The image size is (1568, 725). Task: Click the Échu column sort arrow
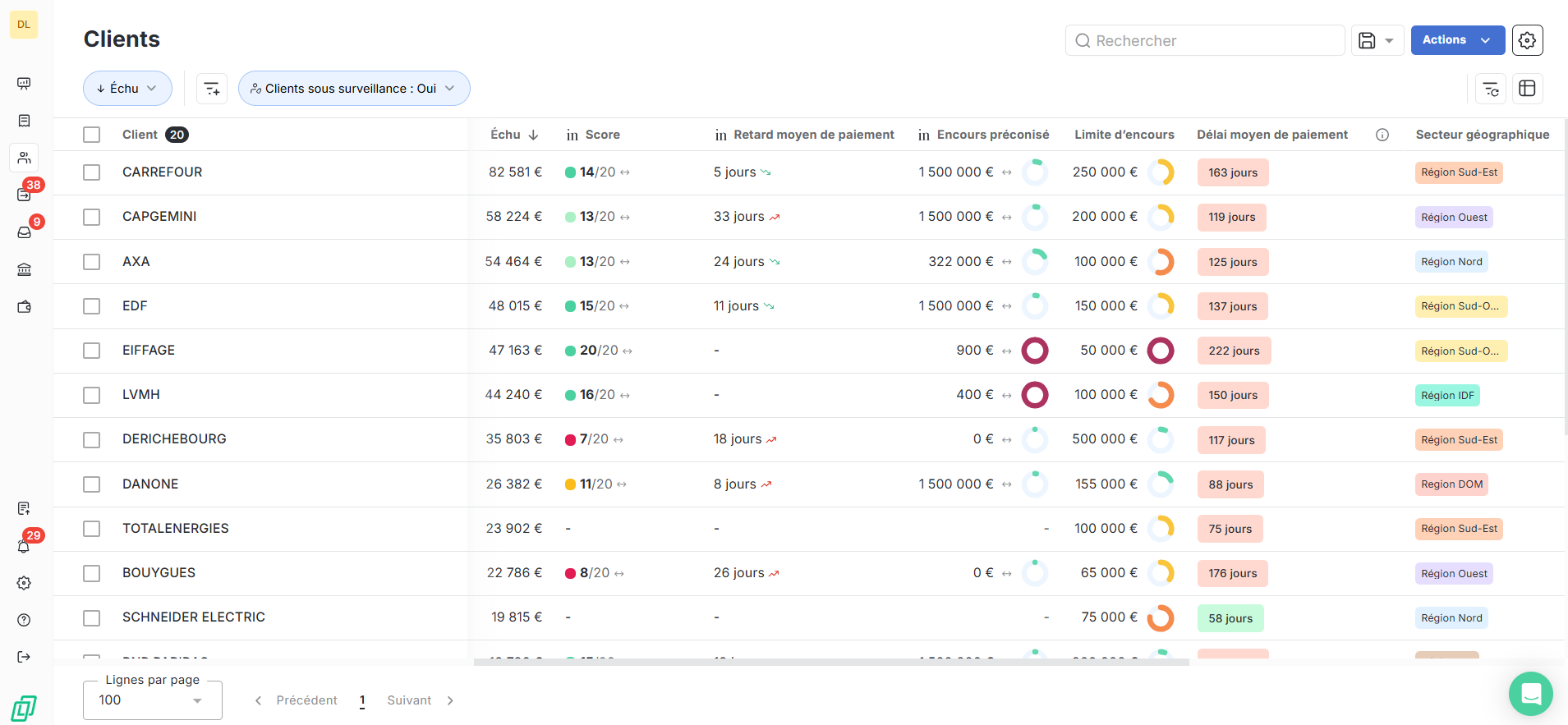(533, 135)
